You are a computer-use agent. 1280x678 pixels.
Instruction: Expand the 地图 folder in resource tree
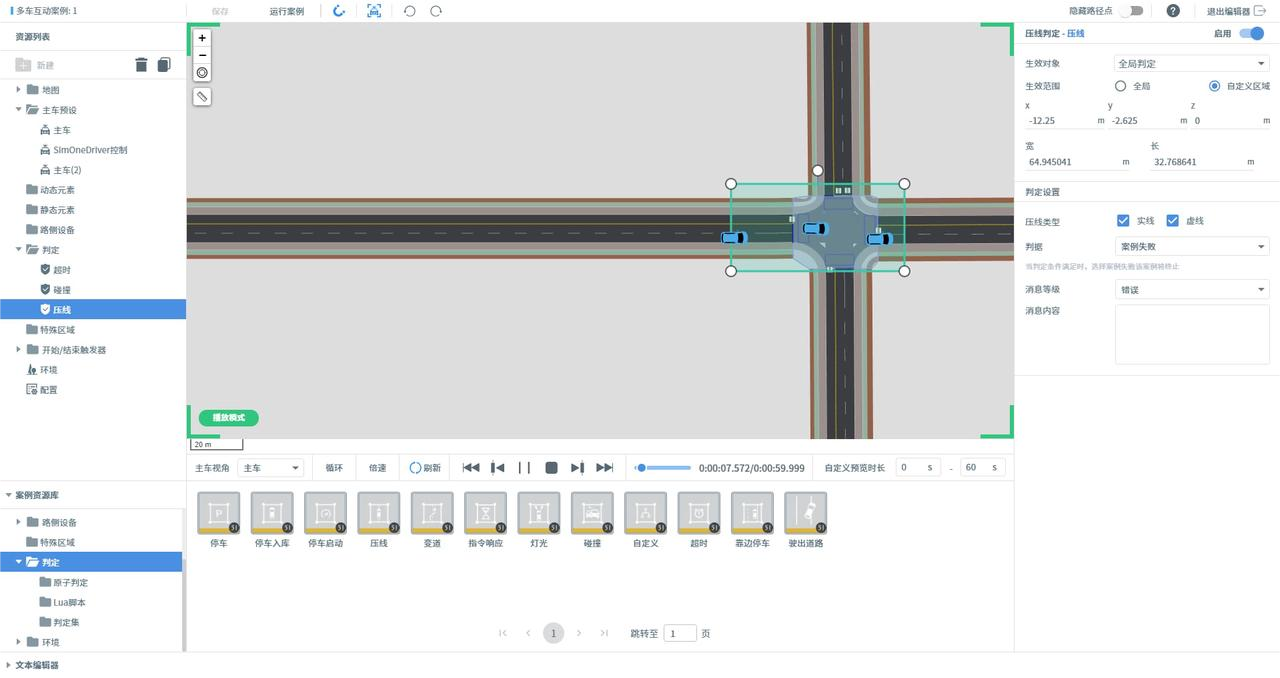19,90
